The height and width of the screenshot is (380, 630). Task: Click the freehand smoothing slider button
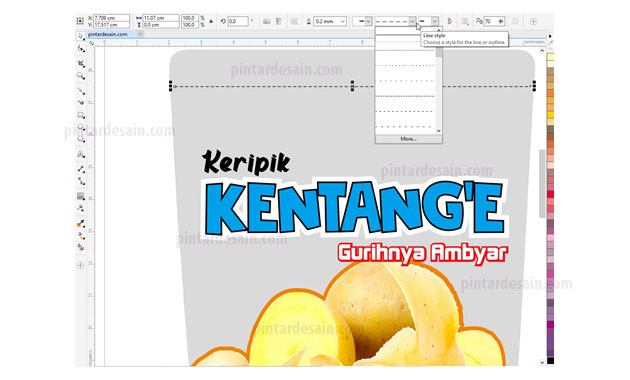(x=501, y=21)
